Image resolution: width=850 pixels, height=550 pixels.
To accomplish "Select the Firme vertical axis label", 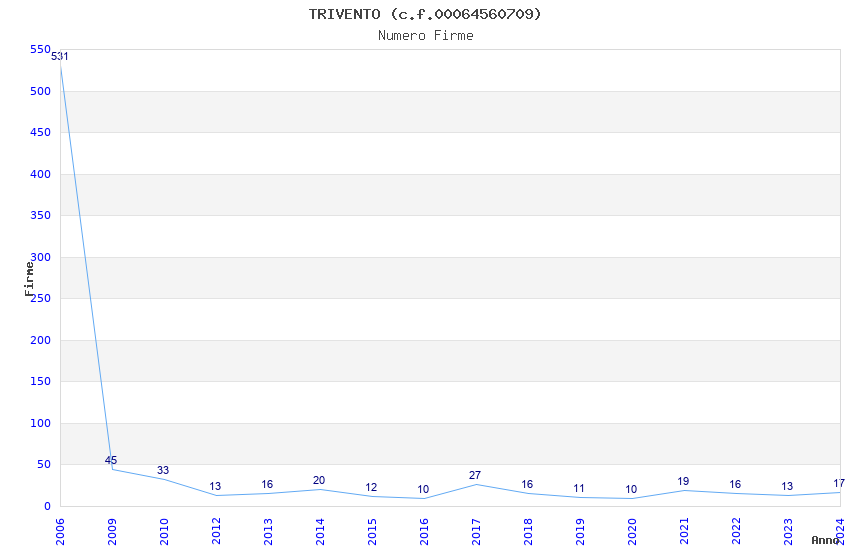I will click(x=29, y=279).
